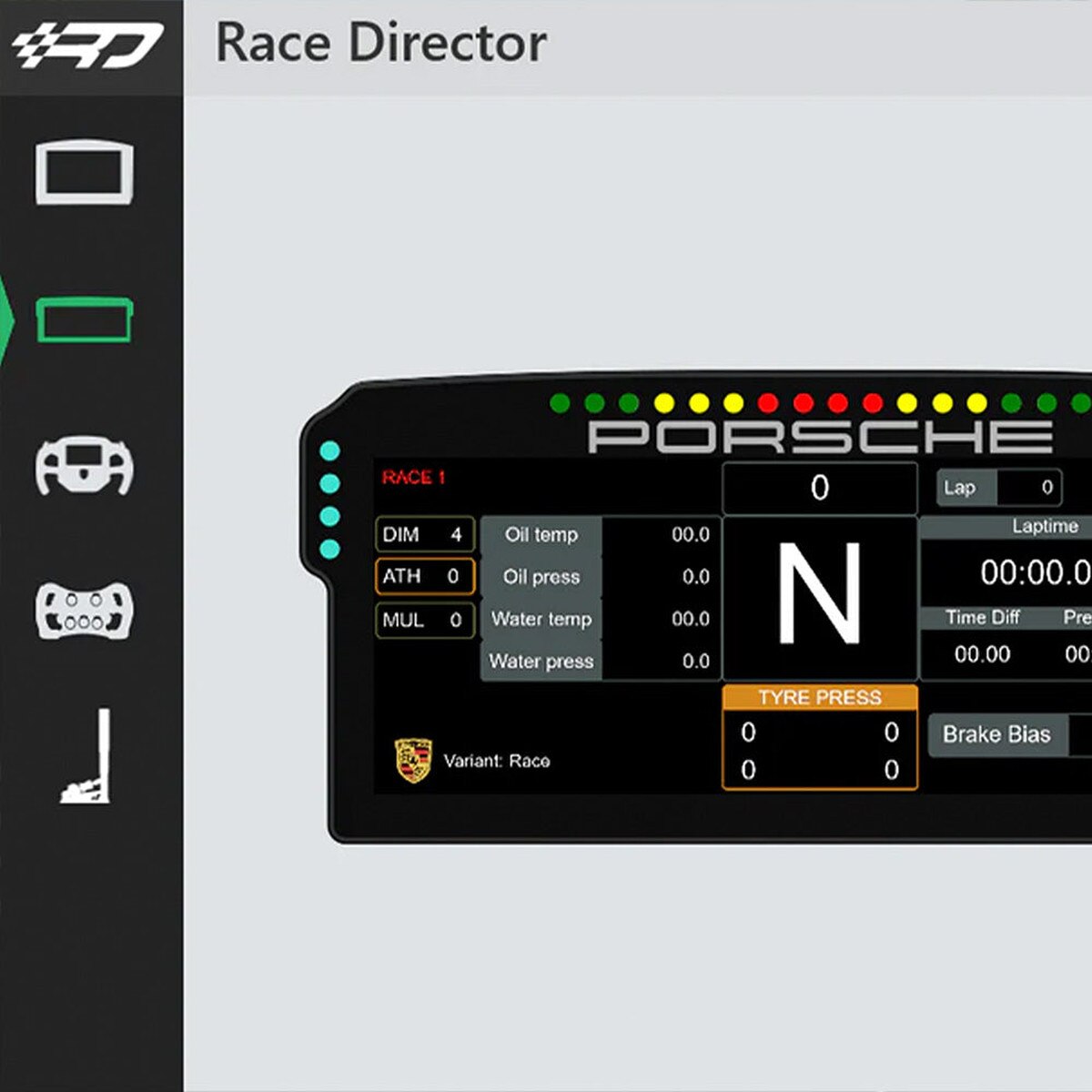Select the highlighted ATH setting box
This screenshot has width=1092, height=1092.
pos(424,577)
